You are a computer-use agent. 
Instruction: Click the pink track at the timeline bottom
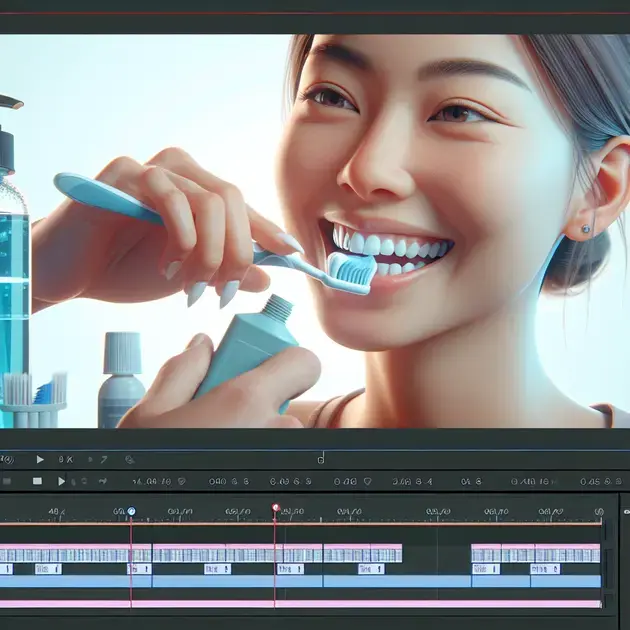[300, 603]
